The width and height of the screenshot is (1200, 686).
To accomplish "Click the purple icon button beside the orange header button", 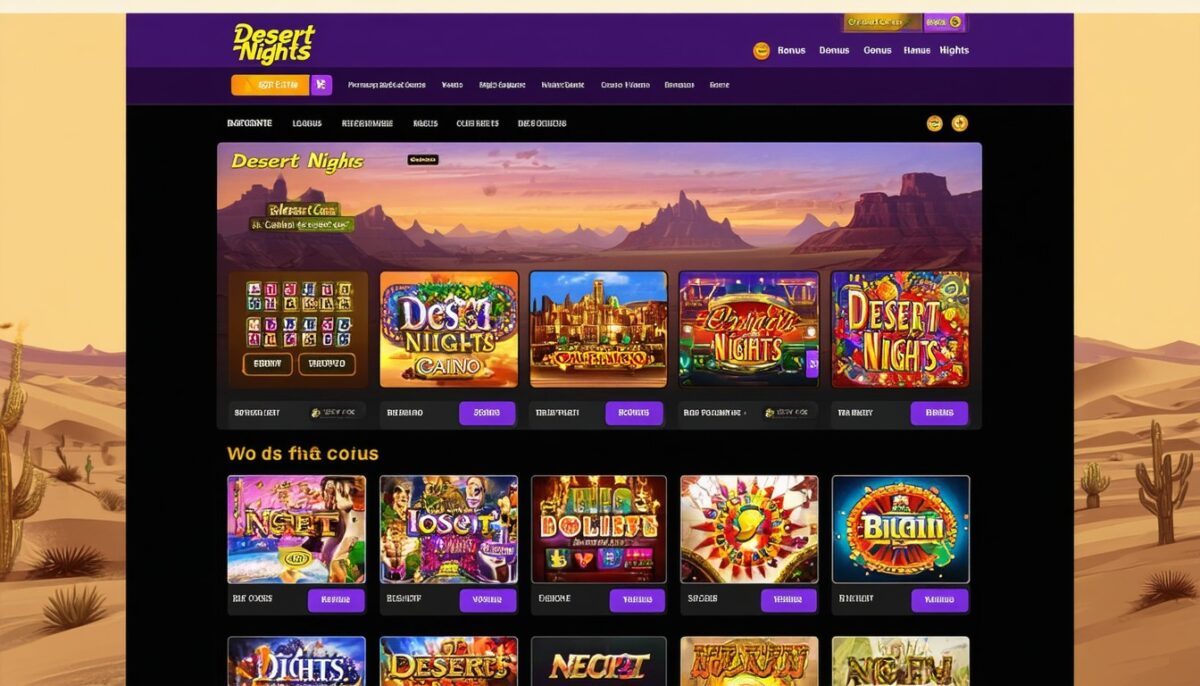I will (321, 85).
